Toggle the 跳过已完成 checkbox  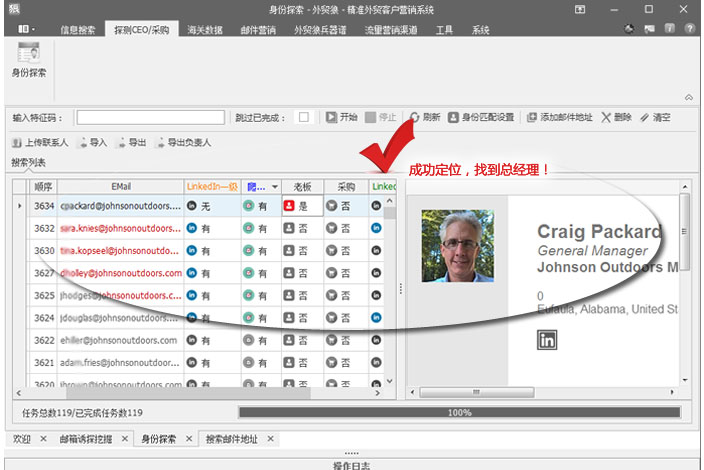tap(304, 117)
